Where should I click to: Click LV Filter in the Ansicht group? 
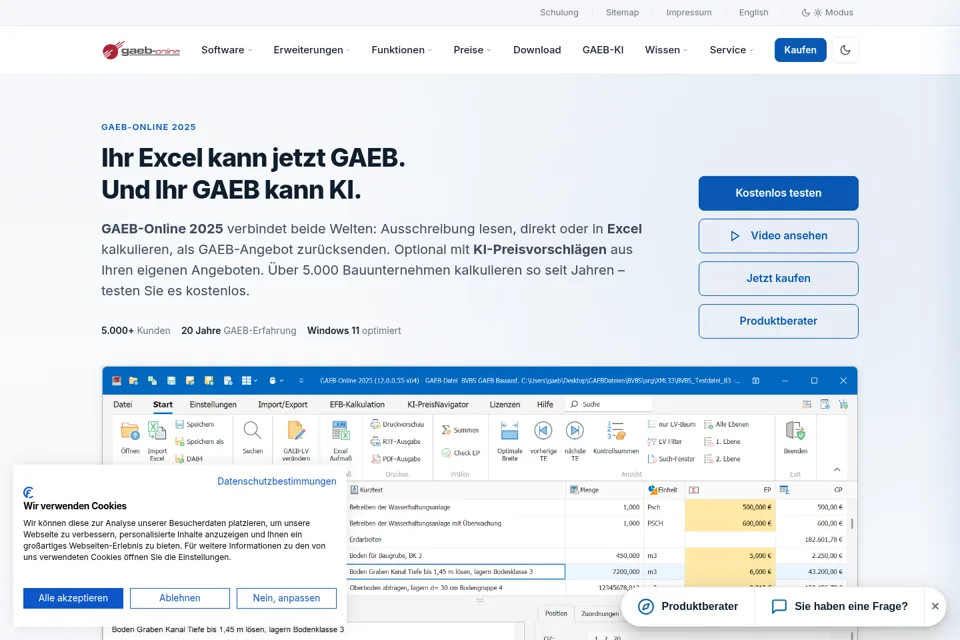665,442
